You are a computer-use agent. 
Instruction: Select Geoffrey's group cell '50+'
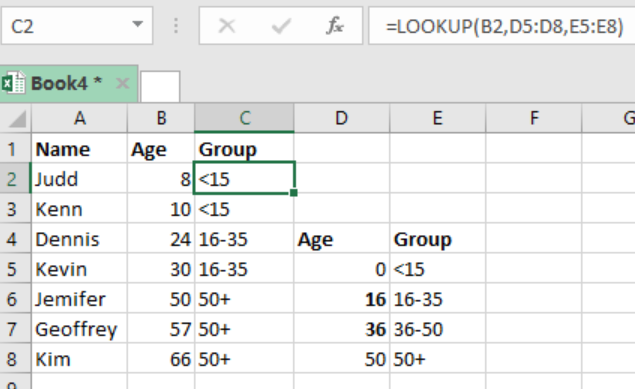pyautogui.click(x=244, y=329)
